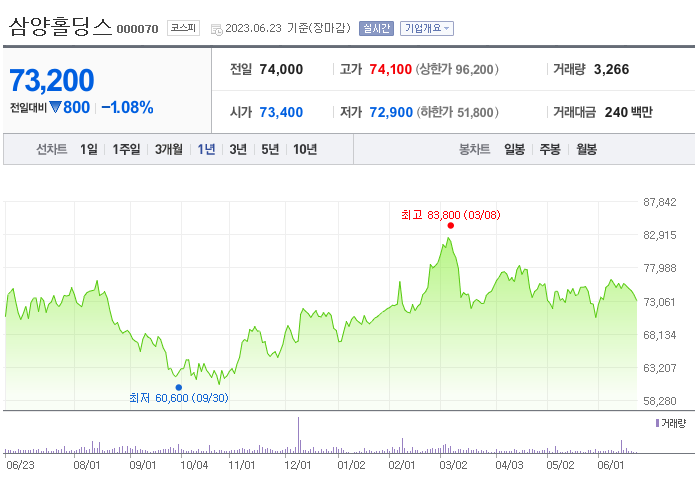695x485 pixels.
Task: Click the current price 73,200
Action: pos(52,80)
